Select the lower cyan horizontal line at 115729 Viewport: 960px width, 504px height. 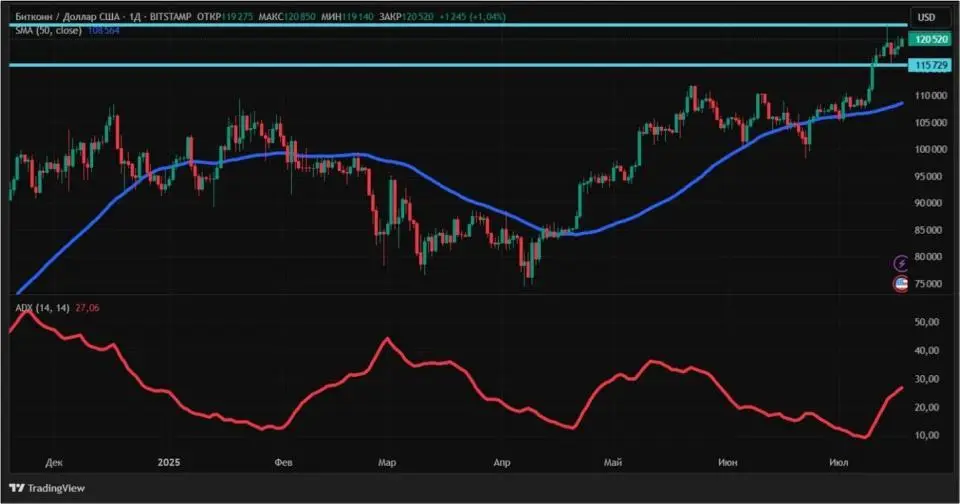pos(458,65)
